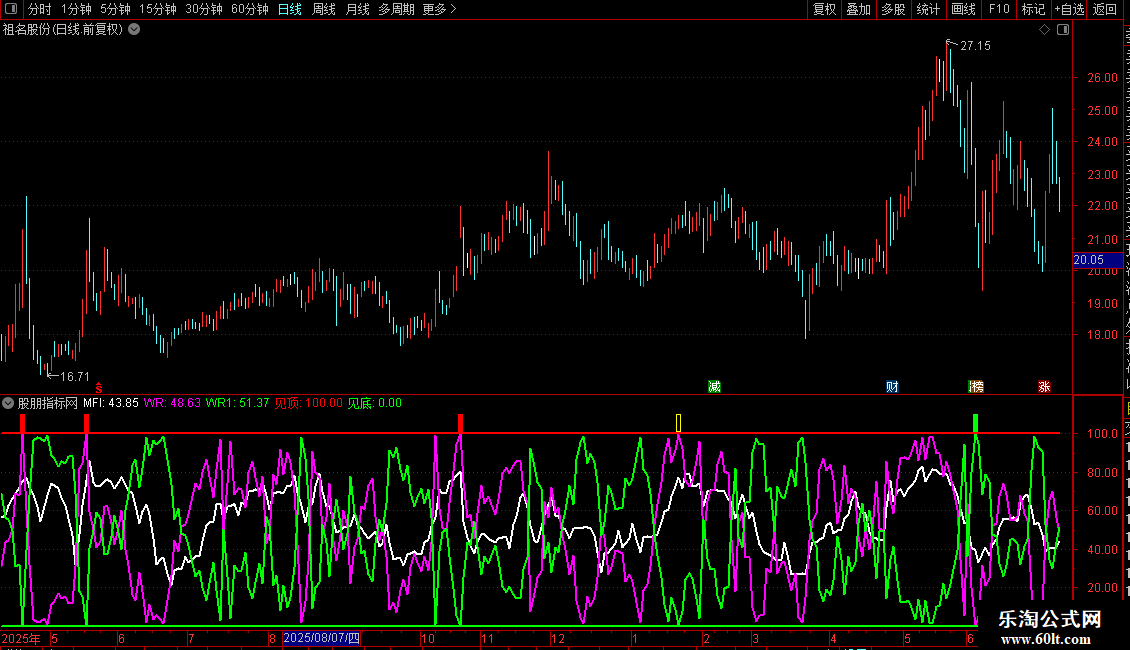
Task: Open 多周期 multi-period view
Action: coord(396,9)
